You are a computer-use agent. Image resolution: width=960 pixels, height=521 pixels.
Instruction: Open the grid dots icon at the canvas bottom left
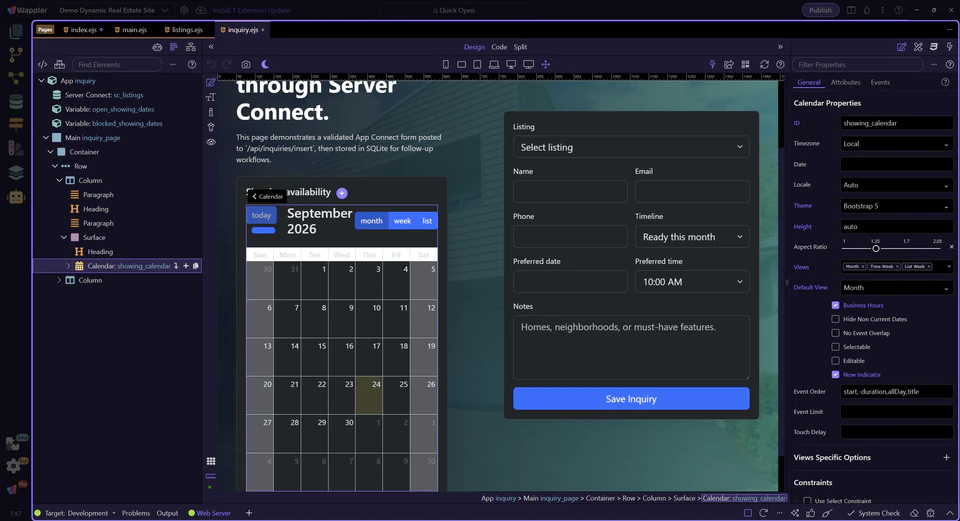click(211, 461)
